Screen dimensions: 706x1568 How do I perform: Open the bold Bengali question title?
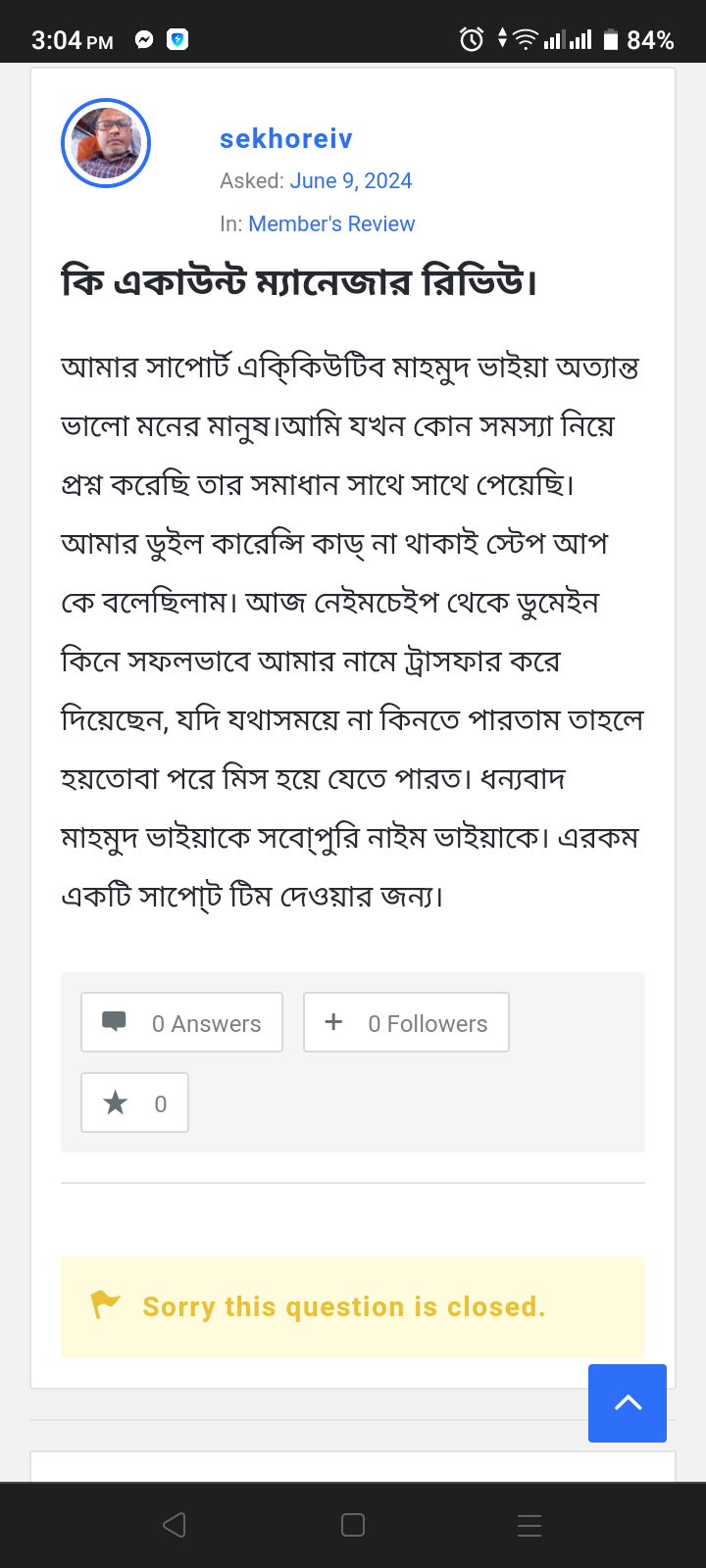[298, 282]
